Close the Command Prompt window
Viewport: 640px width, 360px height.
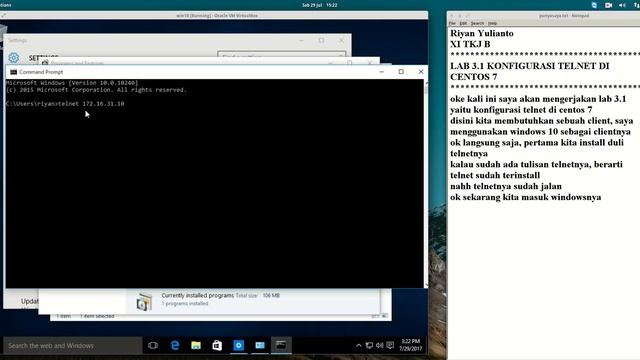[421, 71]
